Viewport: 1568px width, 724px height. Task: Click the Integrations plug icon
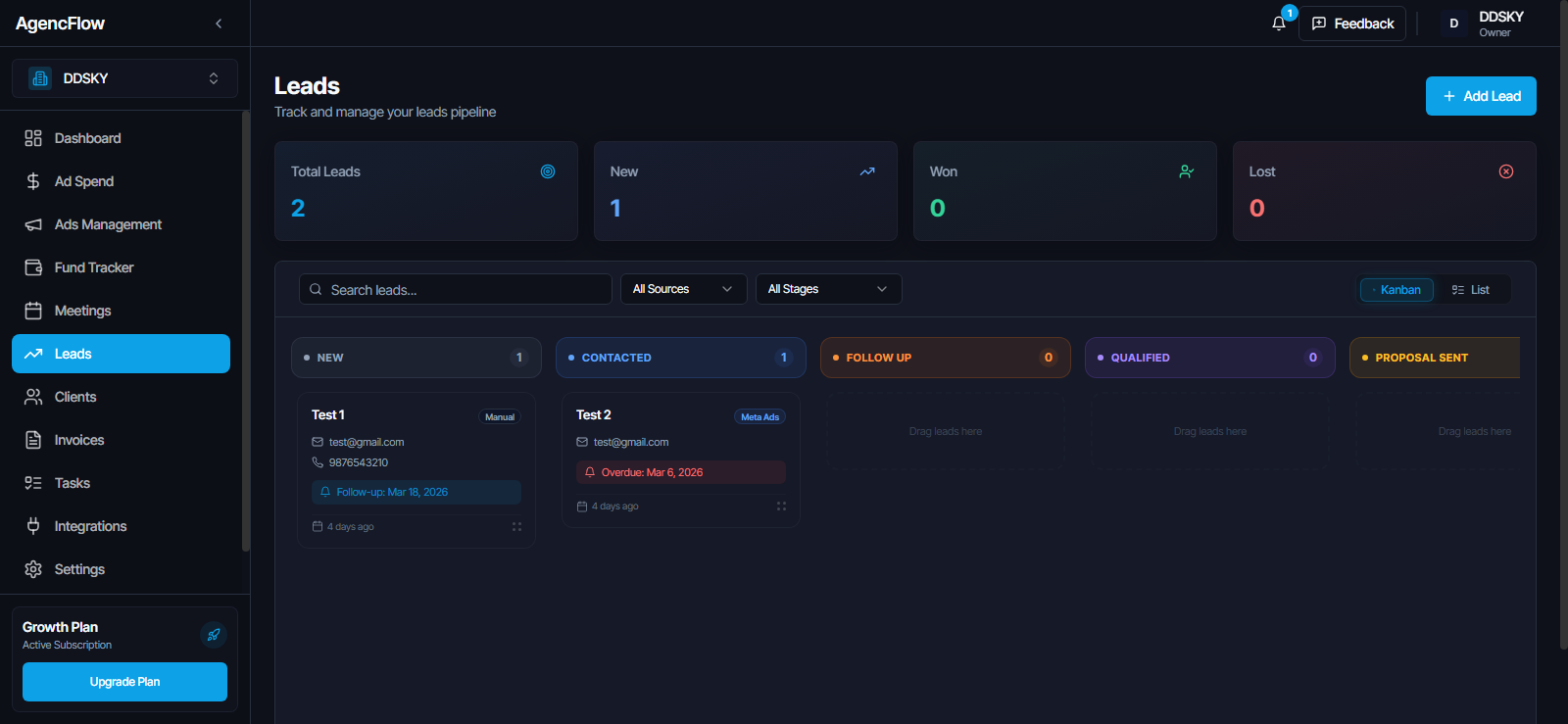point(33,526)
